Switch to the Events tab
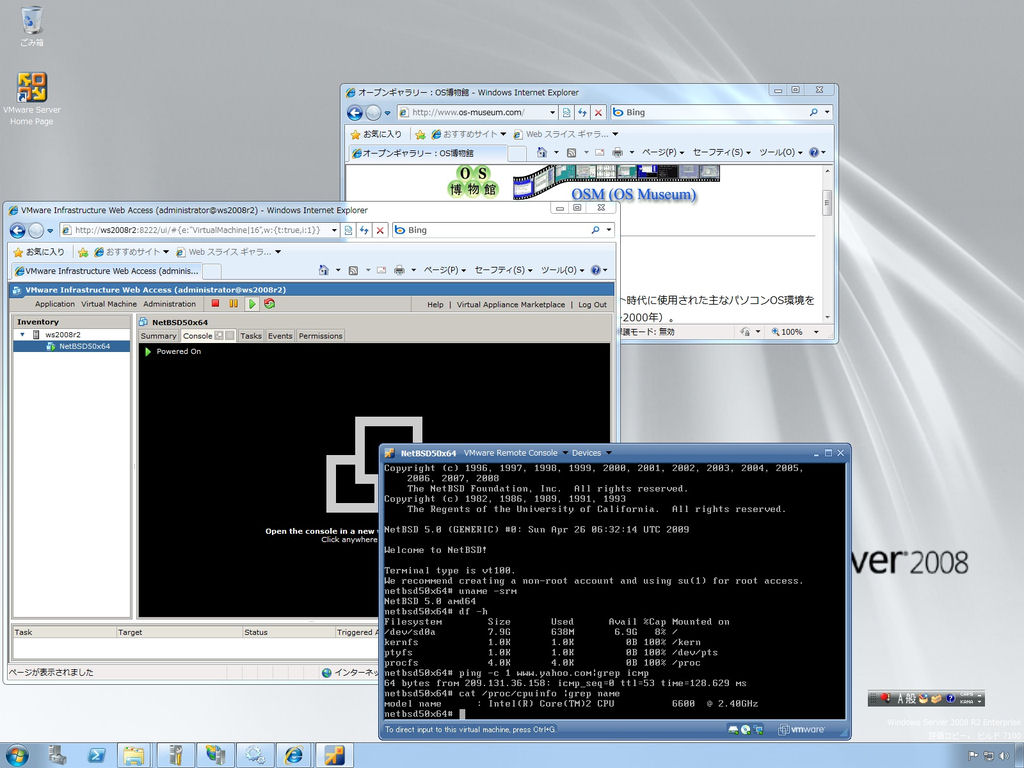This screenshot has height=768, width=1024. tap(280, 336)
